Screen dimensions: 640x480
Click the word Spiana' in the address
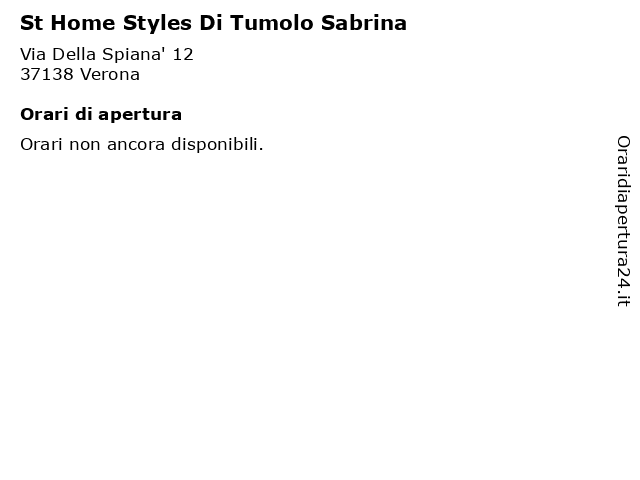click(134, 54)
